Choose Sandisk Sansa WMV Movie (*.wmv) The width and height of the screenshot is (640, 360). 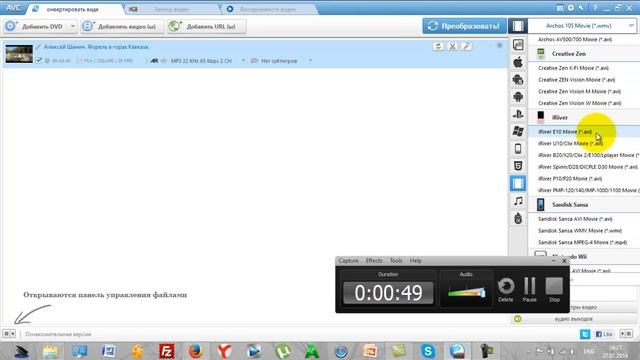click(x=580, y=231)
